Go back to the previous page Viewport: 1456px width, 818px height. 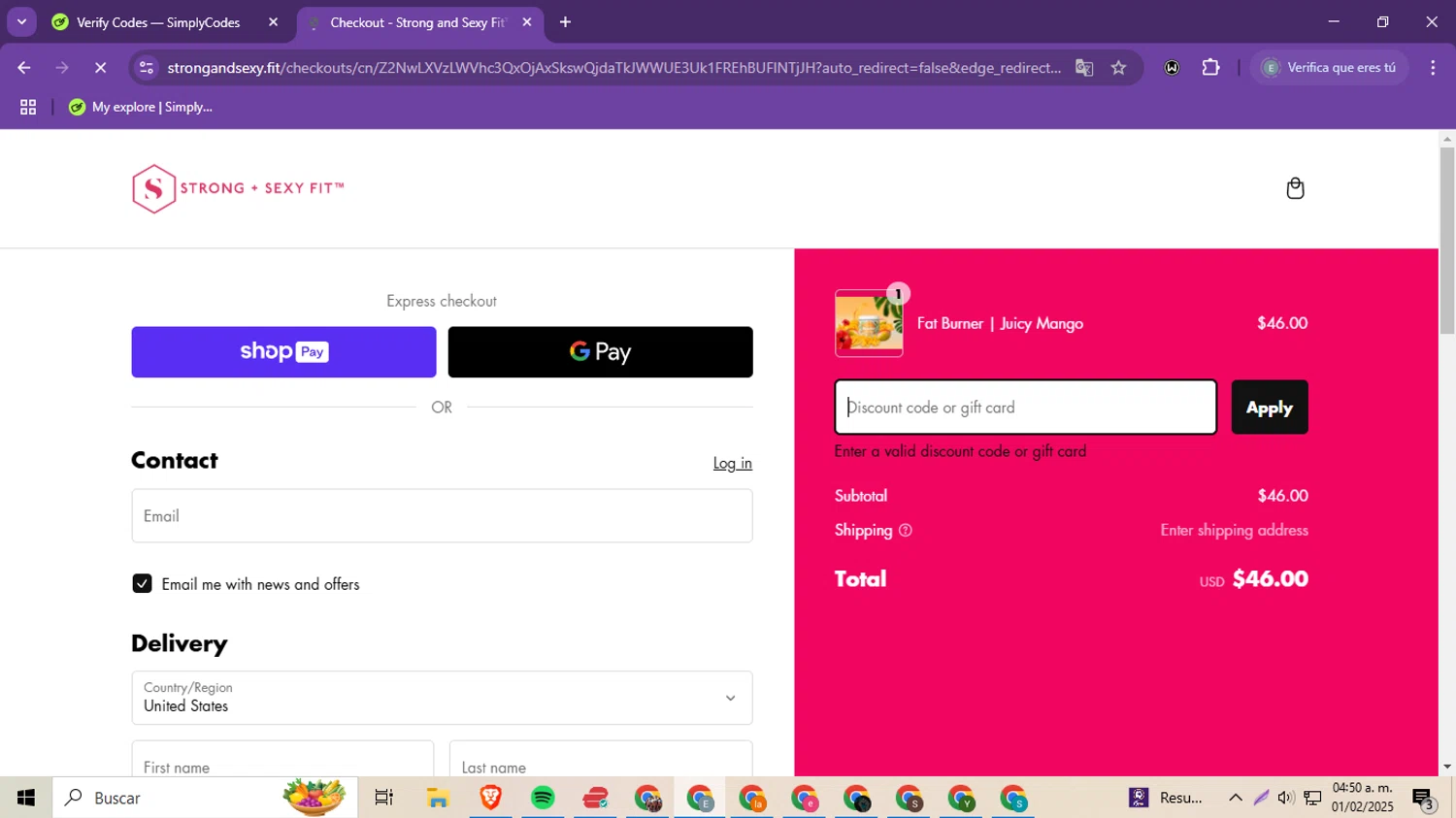click(24, 68)
